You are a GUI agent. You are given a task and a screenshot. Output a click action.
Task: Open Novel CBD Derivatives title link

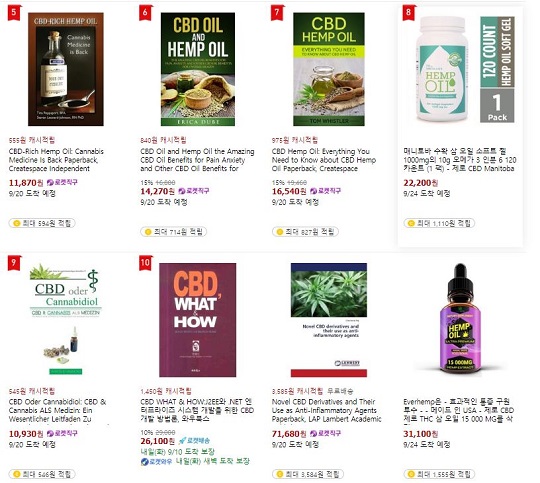(326, 410)
